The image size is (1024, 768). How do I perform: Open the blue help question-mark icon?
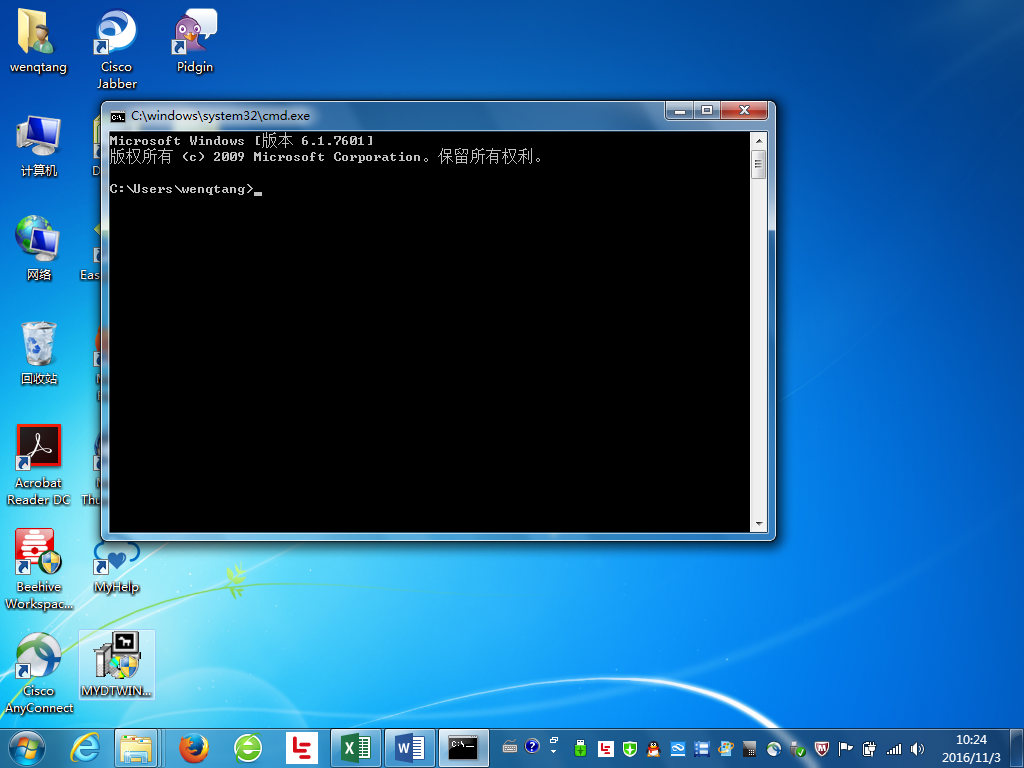click(532, 746)
